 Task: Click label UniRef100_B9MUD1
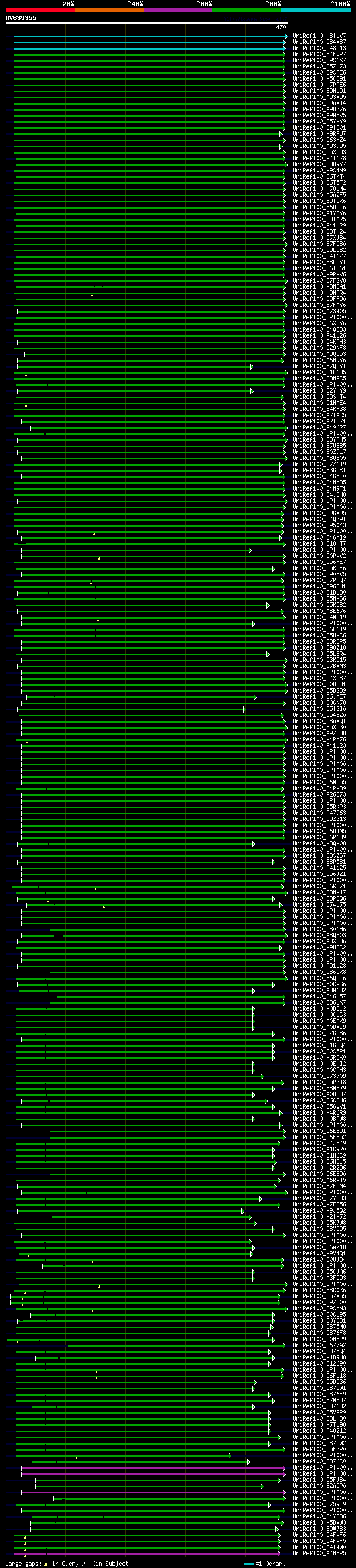click(319, 91)
